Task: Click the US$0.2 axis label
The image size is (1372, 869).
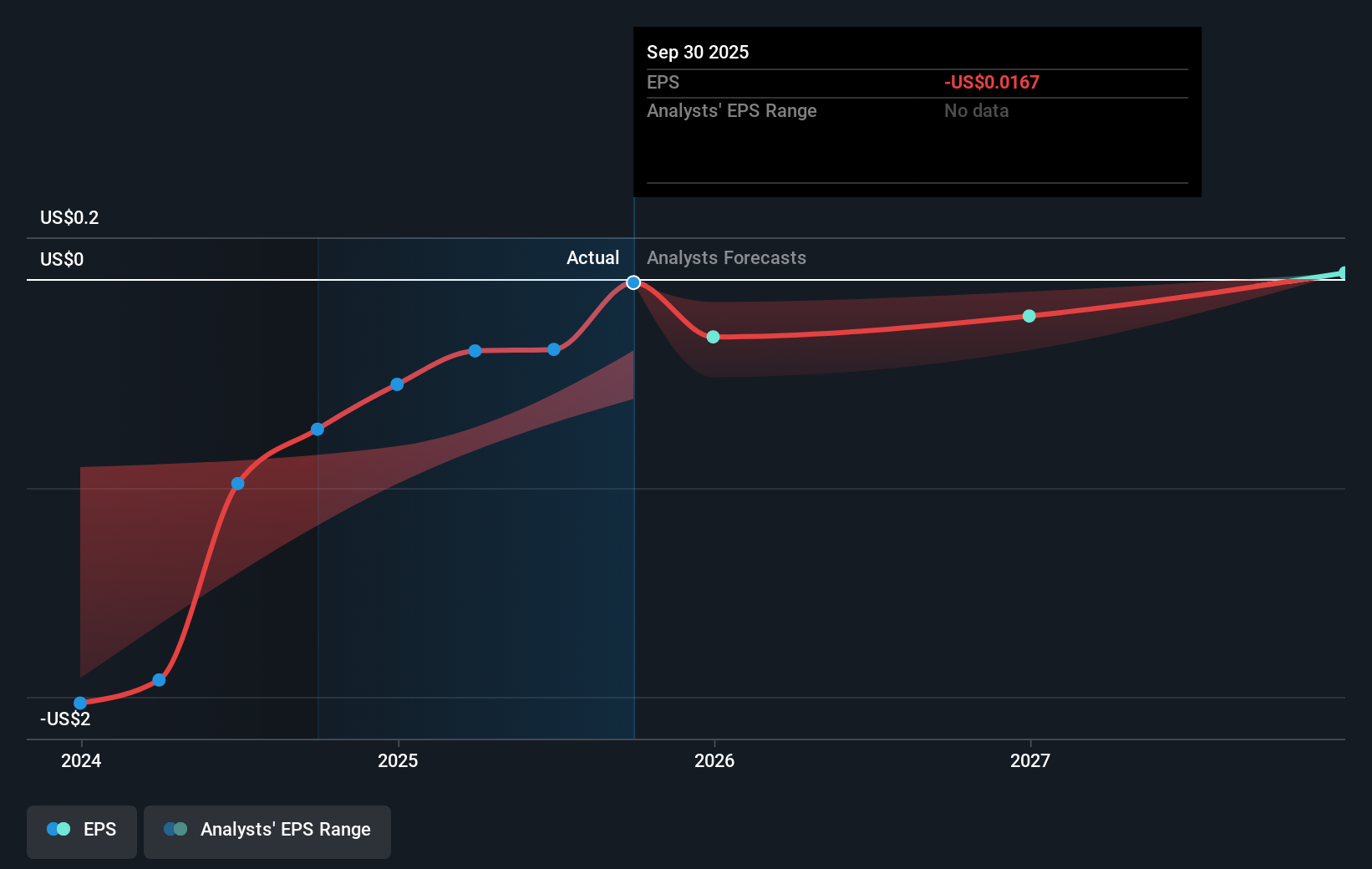Action: click(x=69, y=217)
